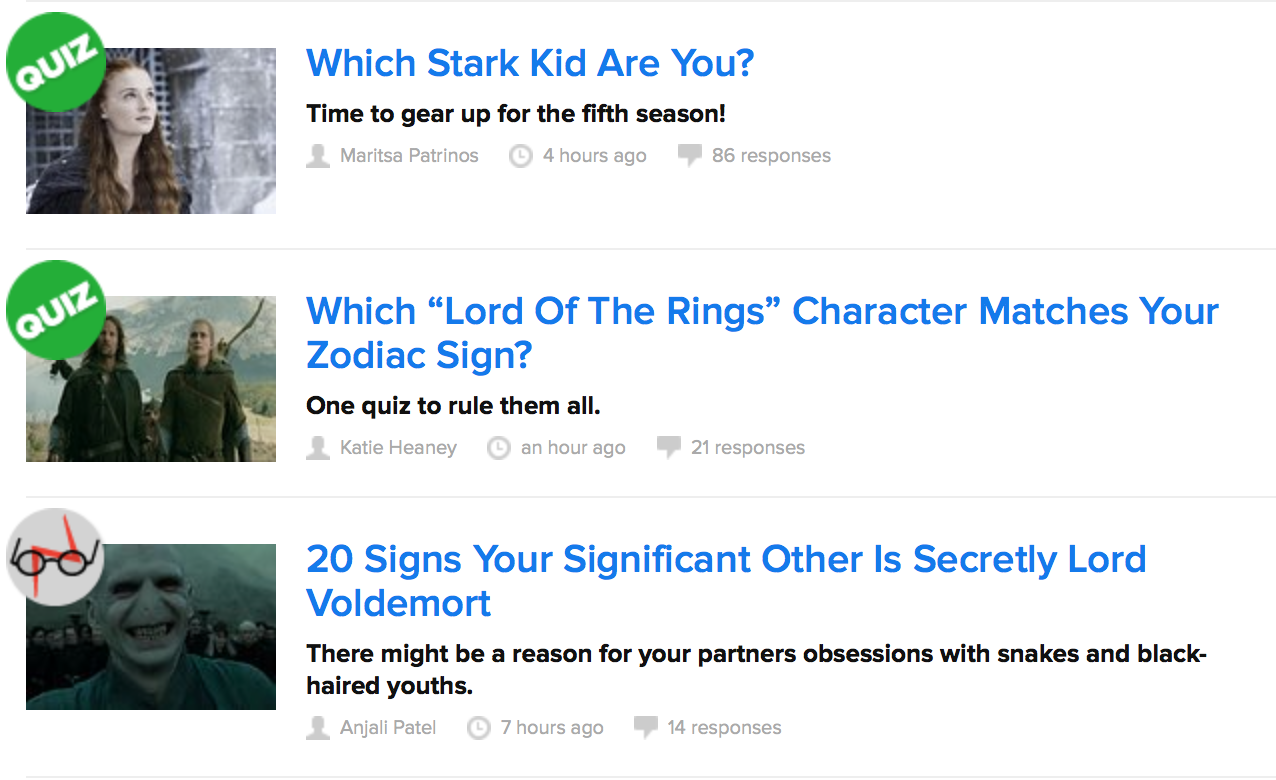Visit author Maritsa Patrinos's profile
This screenshot has width=1276, height=780.
(x=409, y=156)
